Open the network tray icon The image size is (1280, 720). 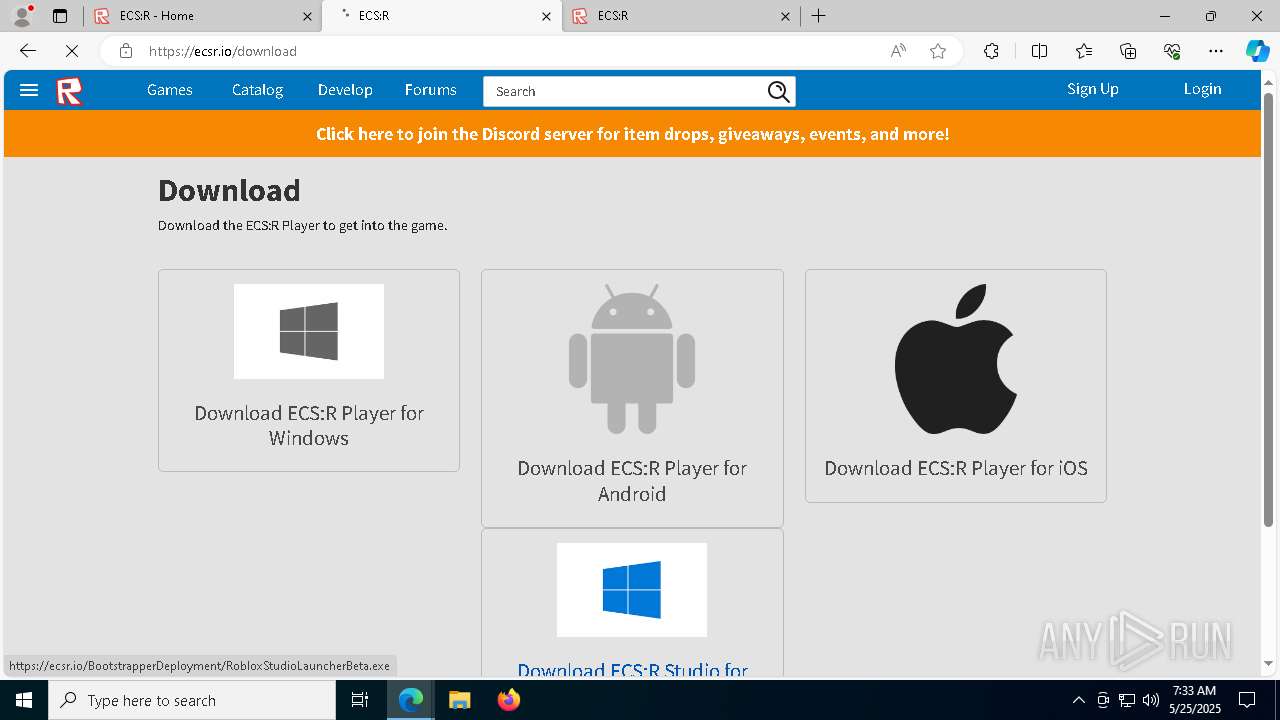(1126, 700)
